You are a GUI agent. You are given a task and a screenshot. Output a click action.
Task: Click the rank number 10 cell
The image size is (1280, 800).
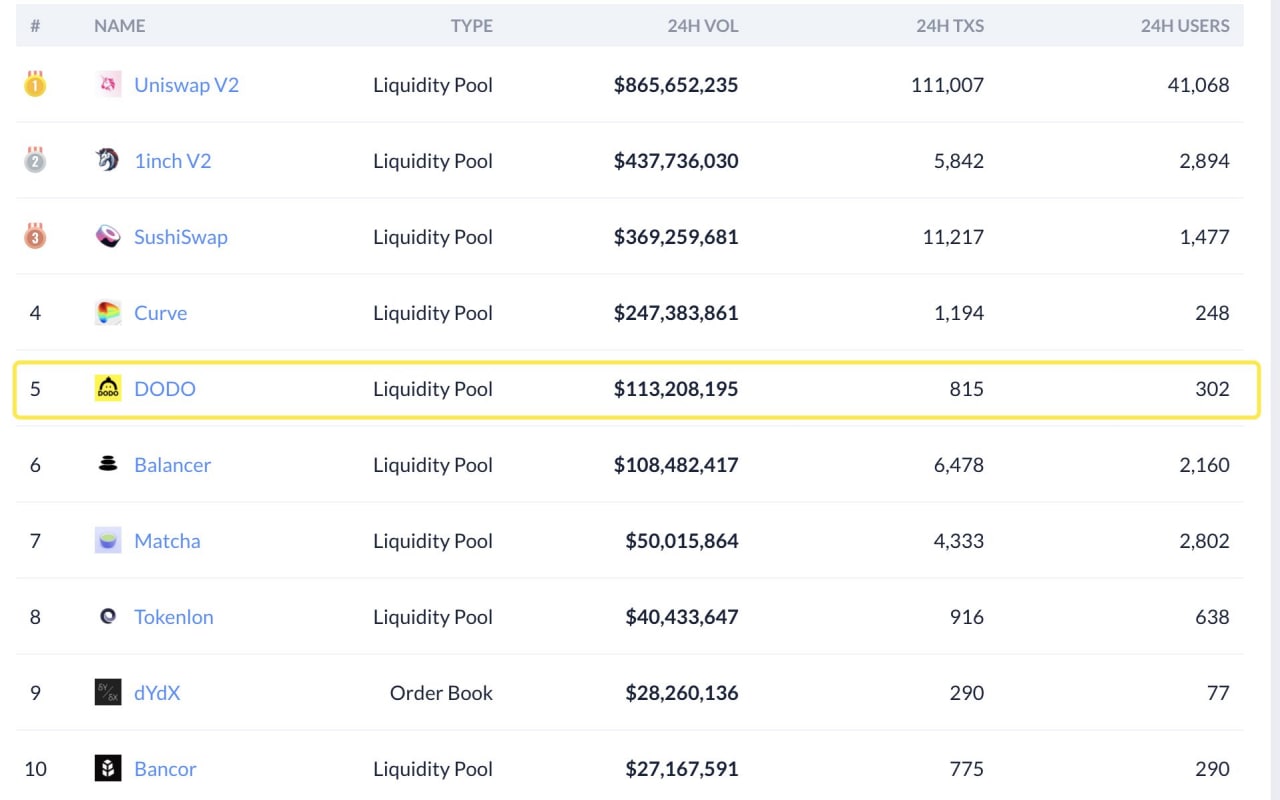(35, 769)
